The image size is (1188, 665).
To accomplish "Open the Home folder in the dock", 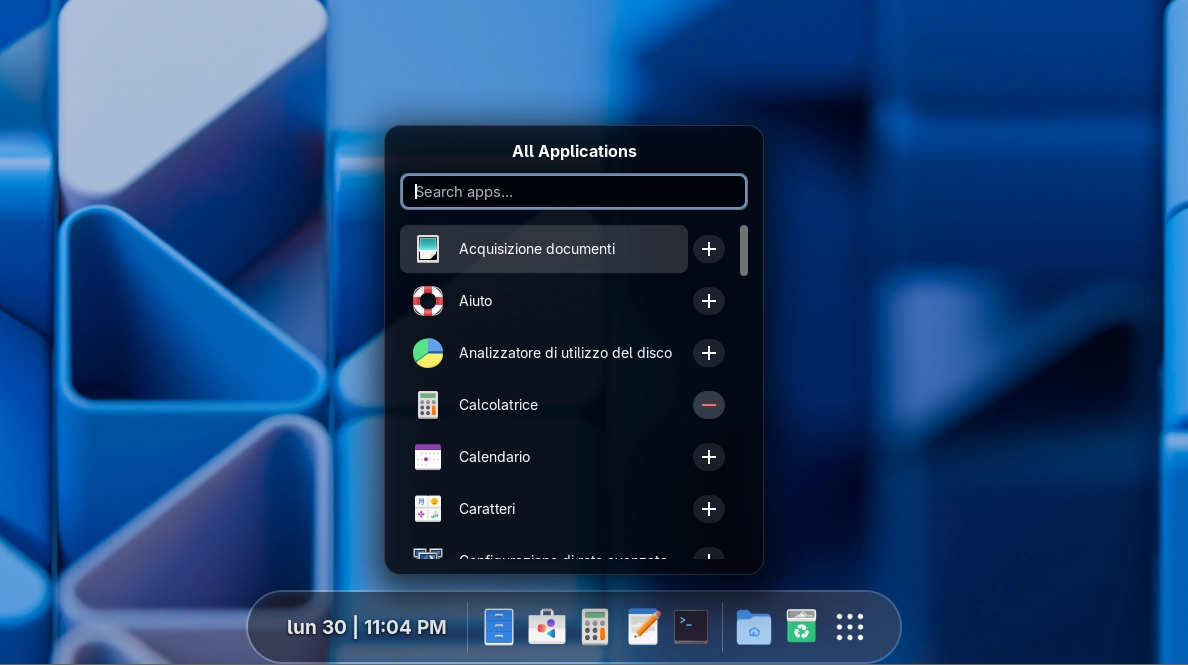I will (x=753, y=627).
